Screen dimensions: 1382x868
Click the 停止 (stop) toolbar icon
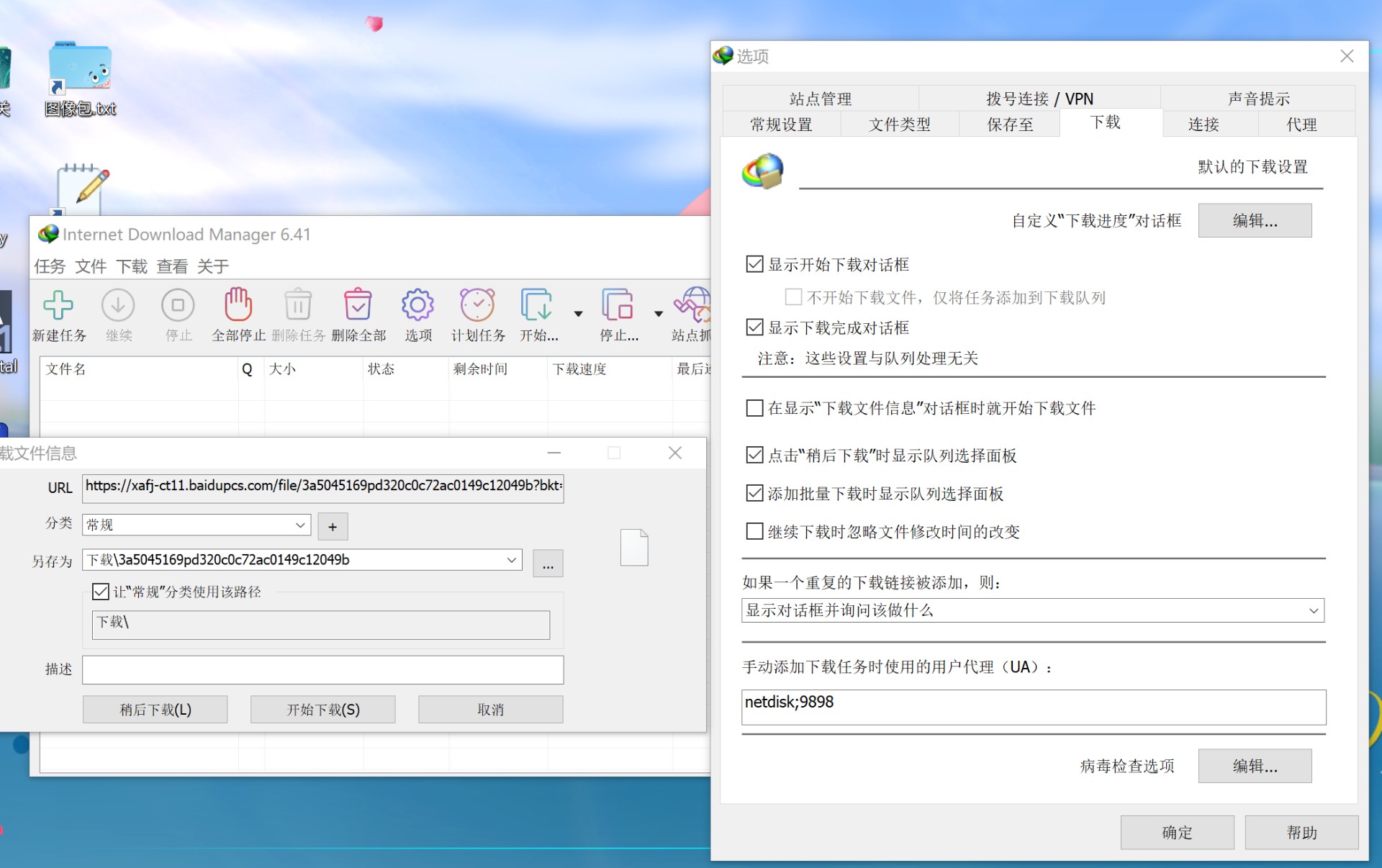178,305
